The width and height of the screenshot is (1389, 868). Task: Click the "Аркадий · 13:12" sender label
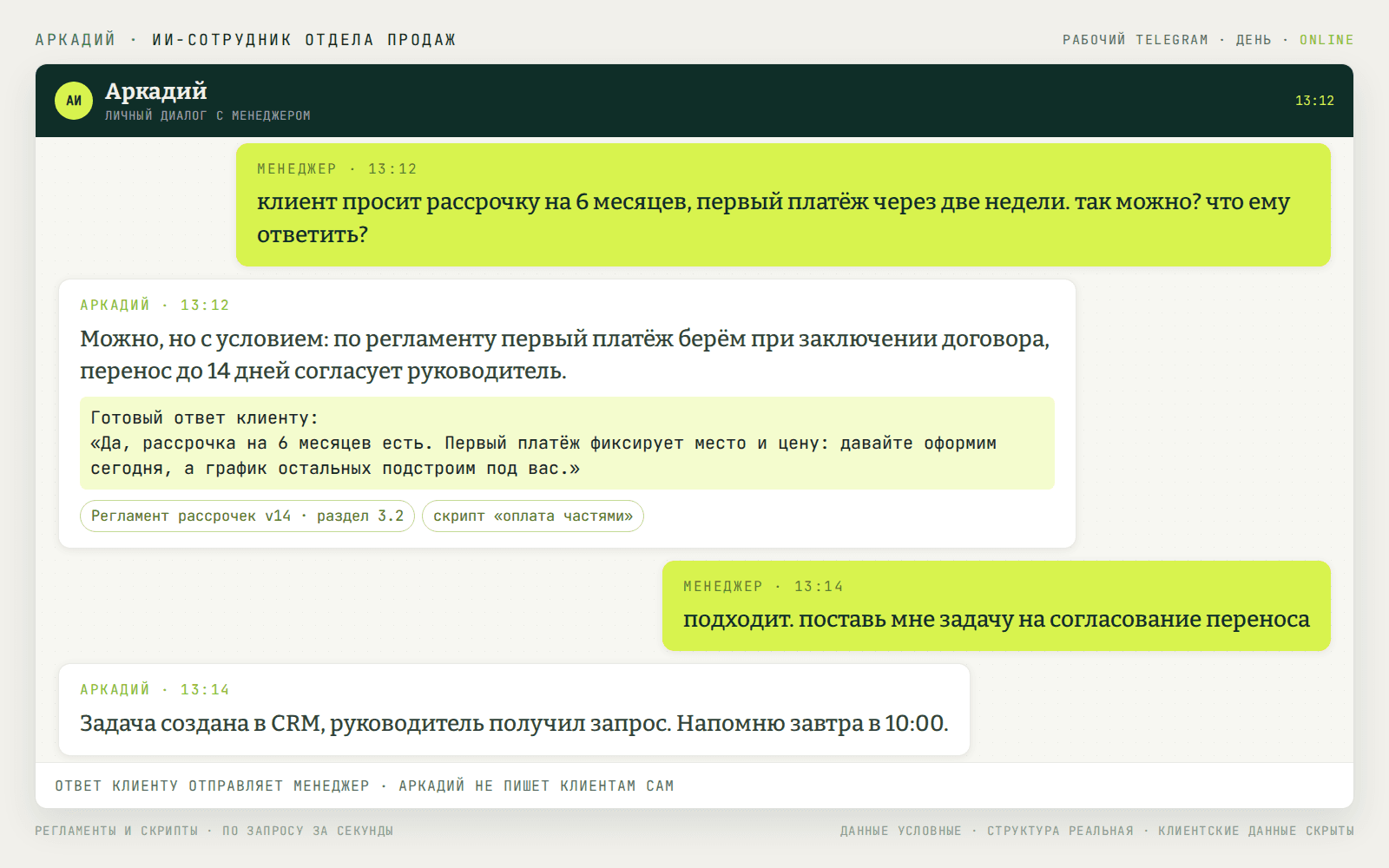(155, 306)
